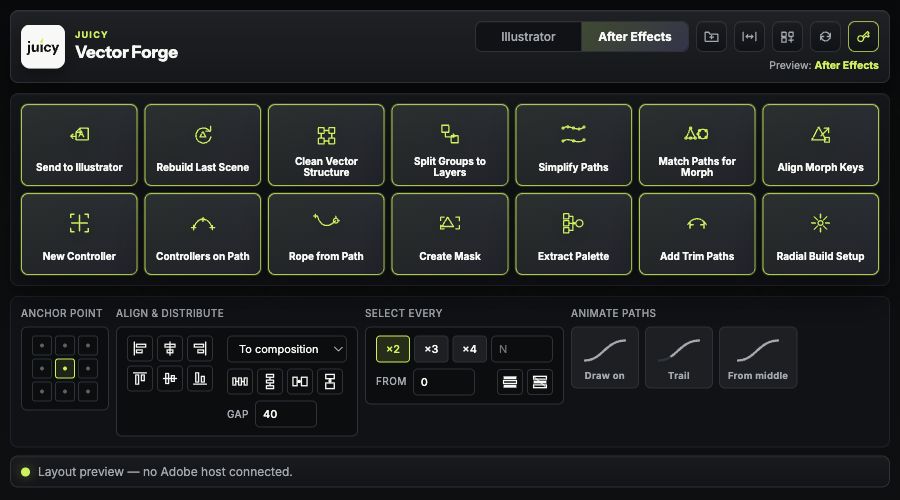Image resolution: width=900 pixels, height=500 pixels.
Task: Align layers to top edge
Action: click(139, 378)
